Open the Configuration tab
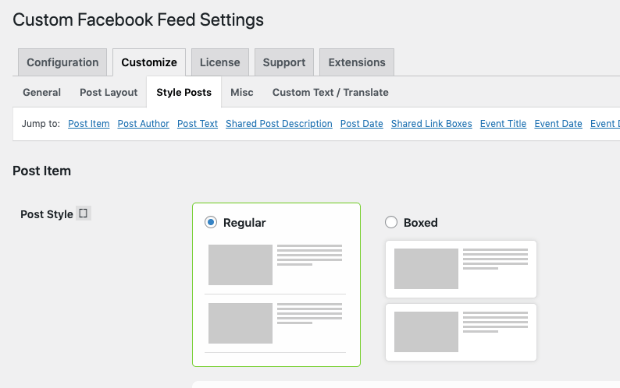This screenshot has width=620, height=388. pos(62,62)
